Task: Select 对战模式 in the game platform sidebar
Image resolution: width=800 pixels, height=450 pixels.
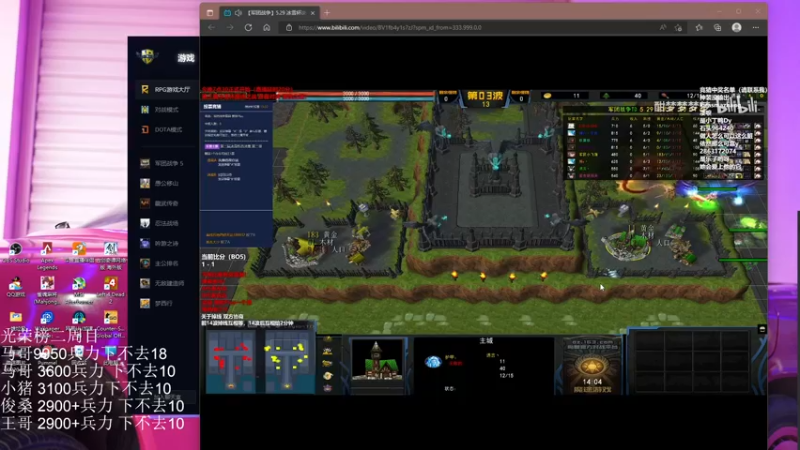Action: tap(167, 110)
